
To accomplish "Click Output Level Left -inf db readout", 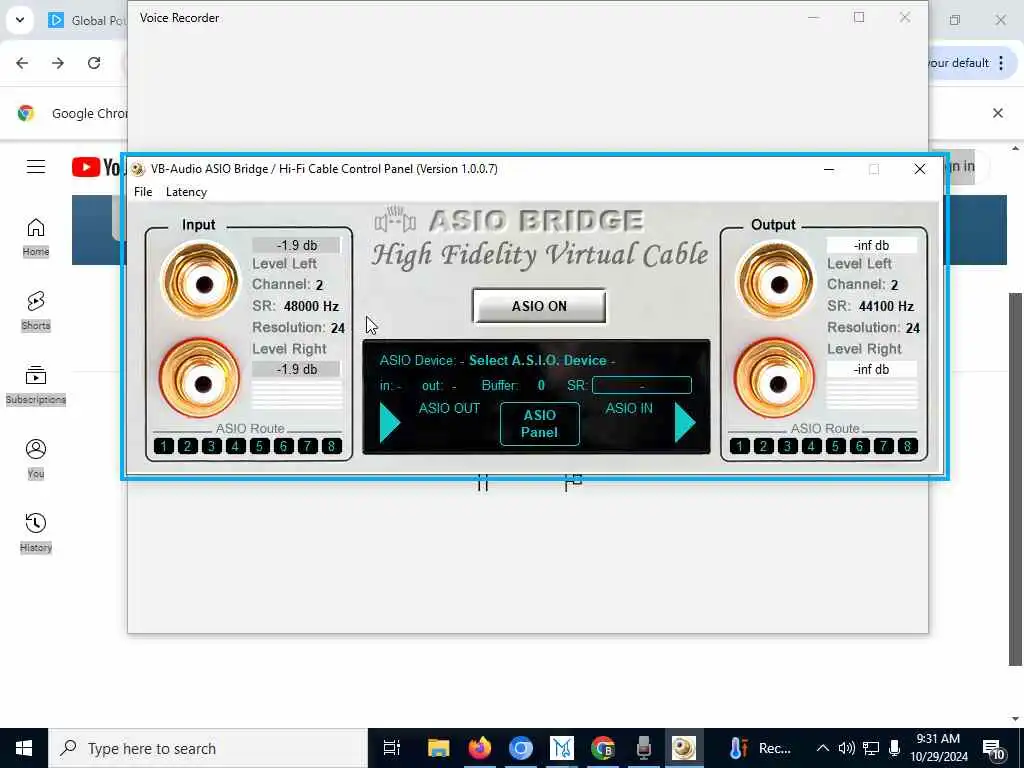I will pyautogui.click(x=871, y=245).
